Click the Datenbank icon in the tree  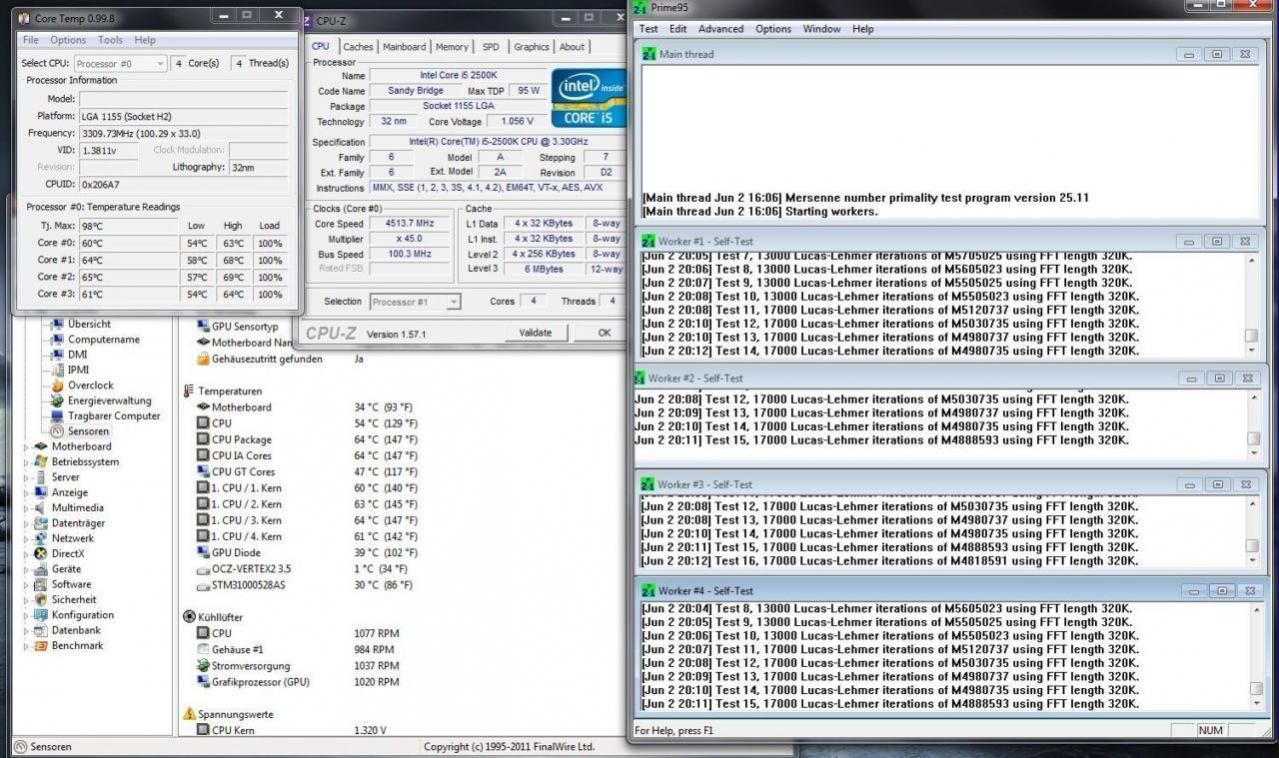point(41,631)
